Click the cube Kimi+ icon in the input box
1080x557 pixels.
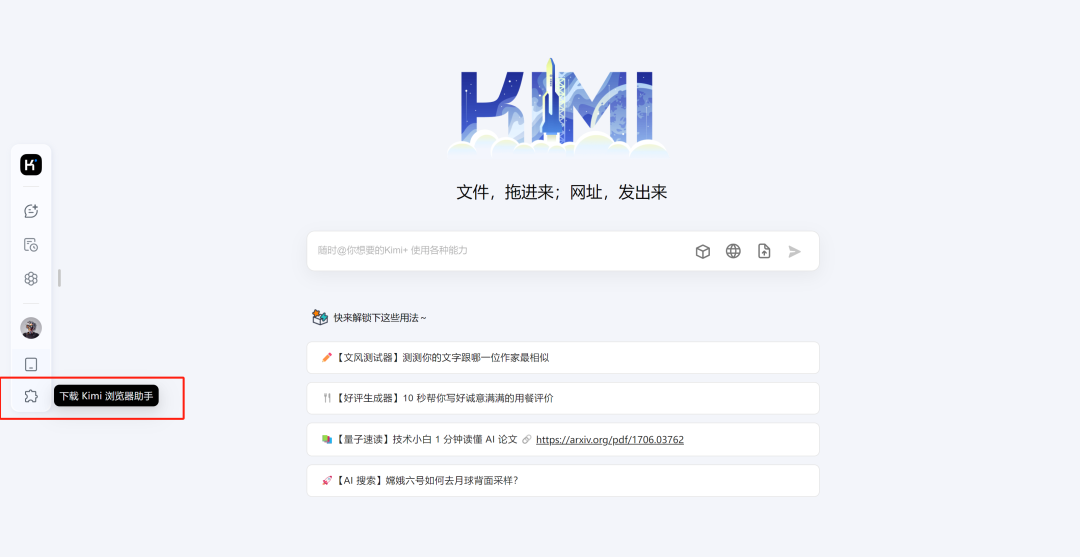(x=703, y=251)
